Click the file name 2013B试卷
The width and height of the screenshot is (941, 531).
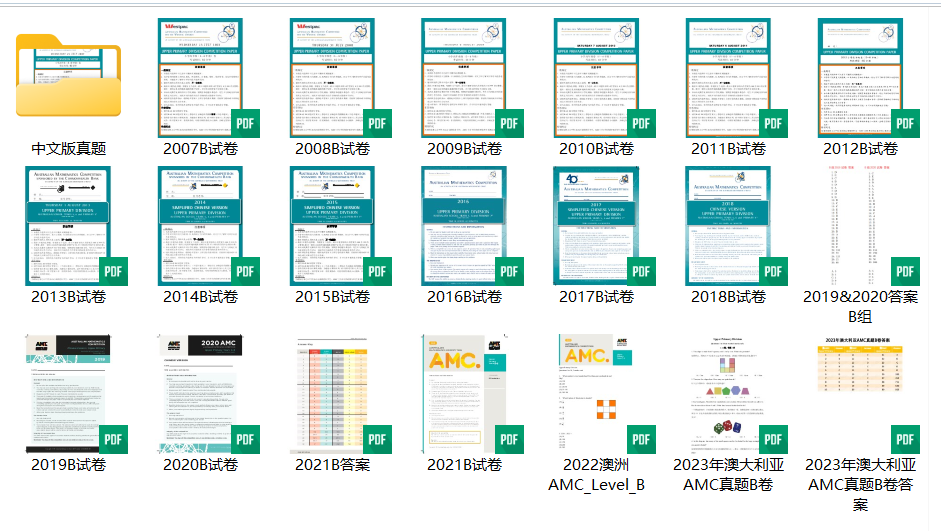click(68, 297)
